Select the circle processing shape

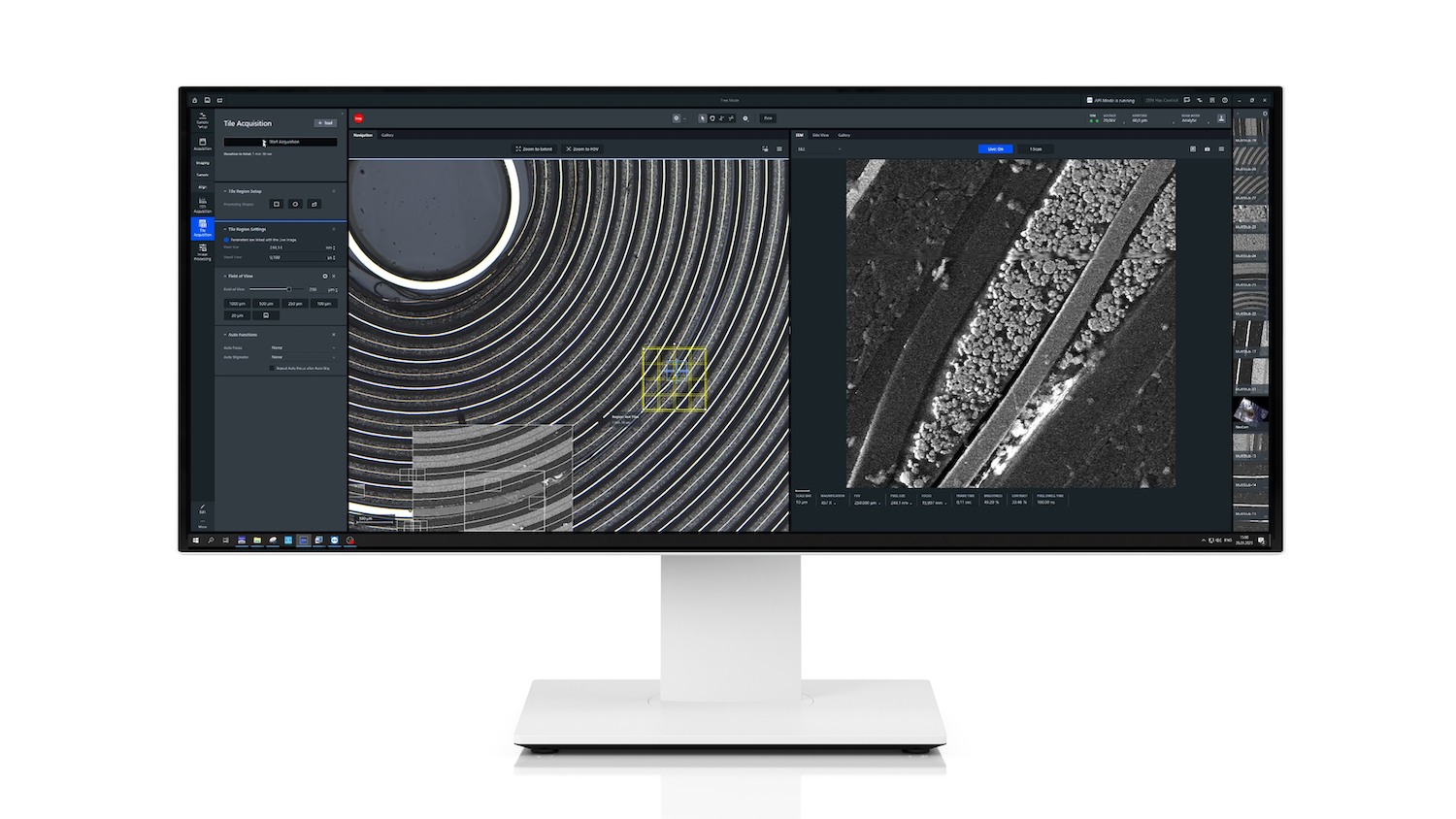click(295, 204)
